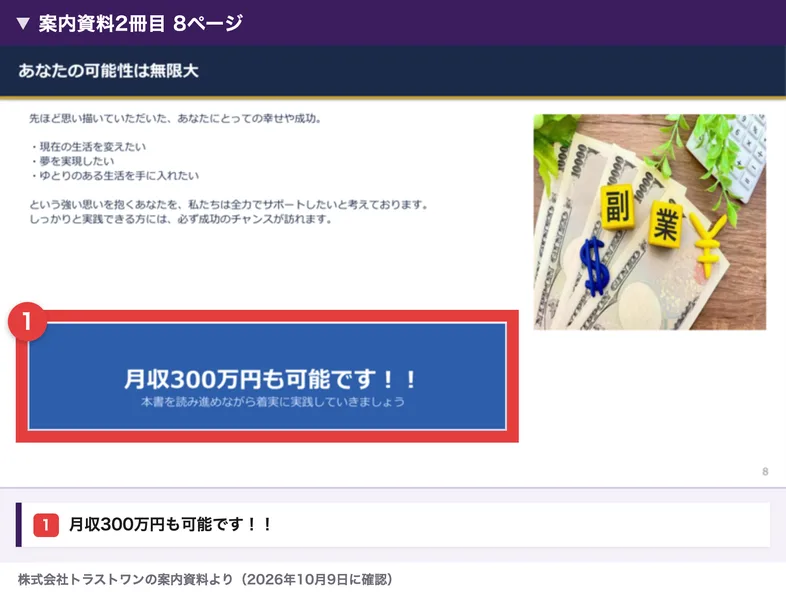Open the 副業 money photo thumbnail
The height and width of the screenshot is (600, 786).
(x=650, y=222)
